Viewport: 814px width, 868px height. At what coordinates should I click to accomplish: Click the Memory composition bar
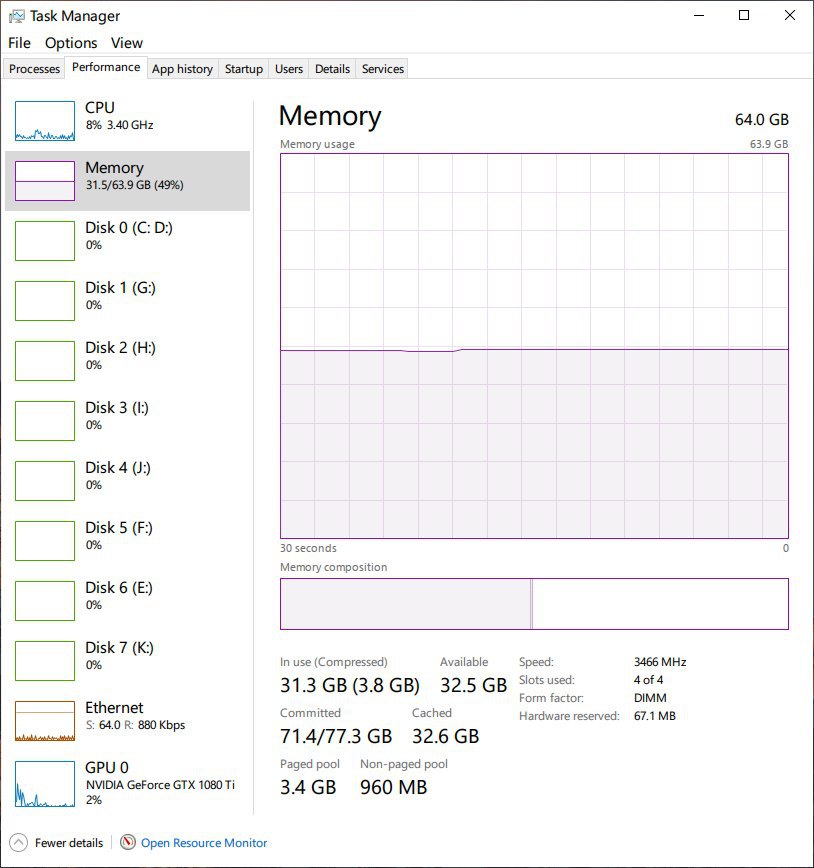534,604
